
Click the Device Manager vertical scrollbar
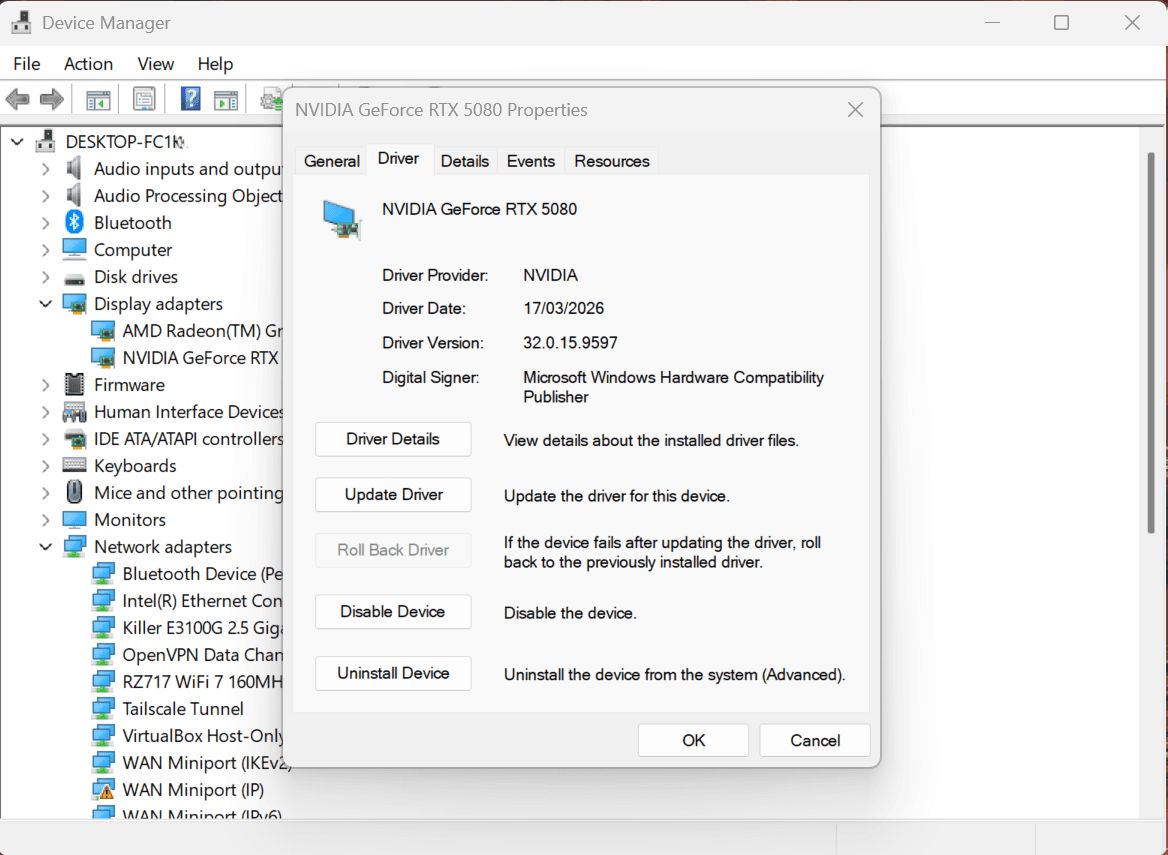[x=1152, y=343]
